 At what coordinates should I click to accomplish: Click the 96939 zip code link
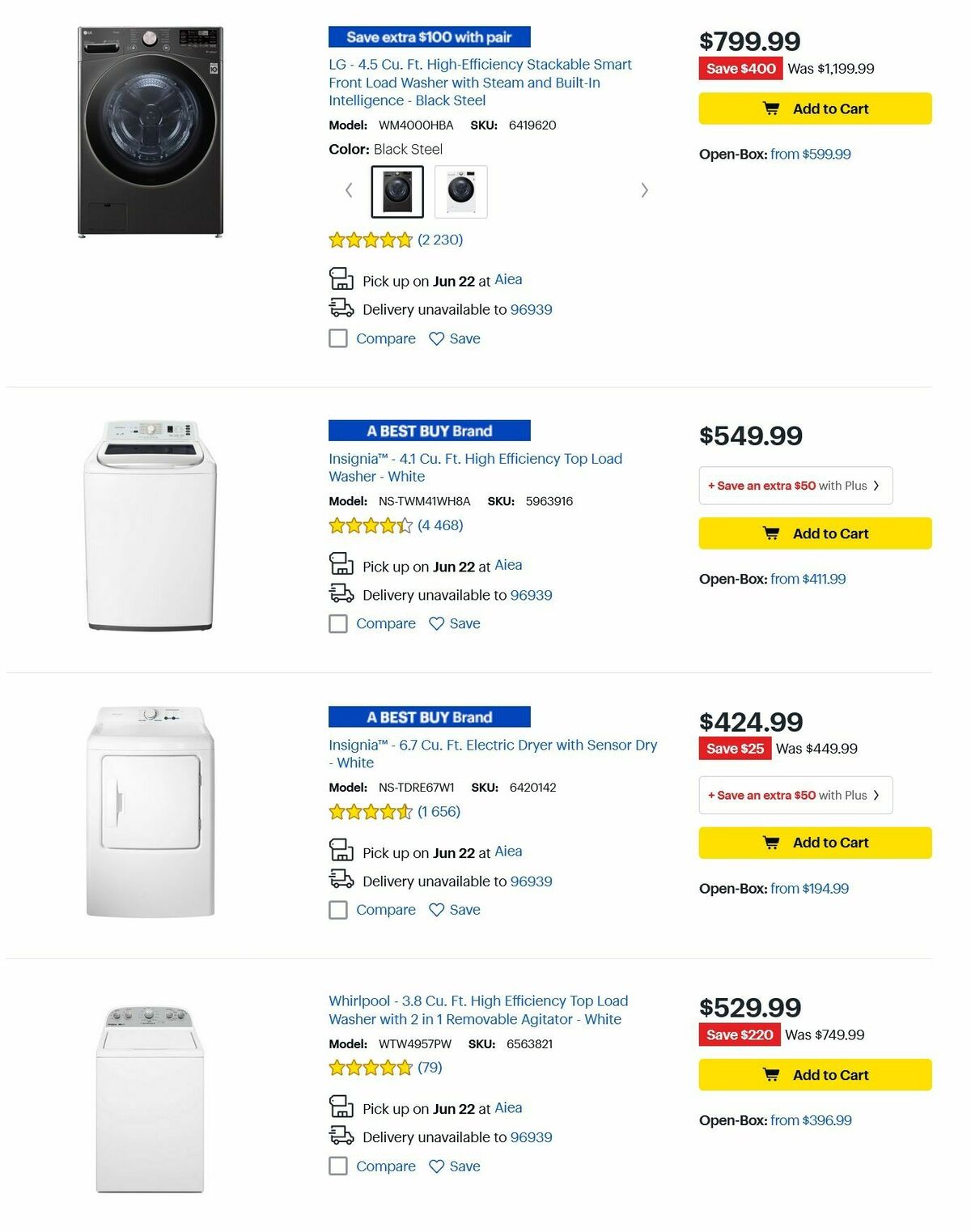[531, 309]
